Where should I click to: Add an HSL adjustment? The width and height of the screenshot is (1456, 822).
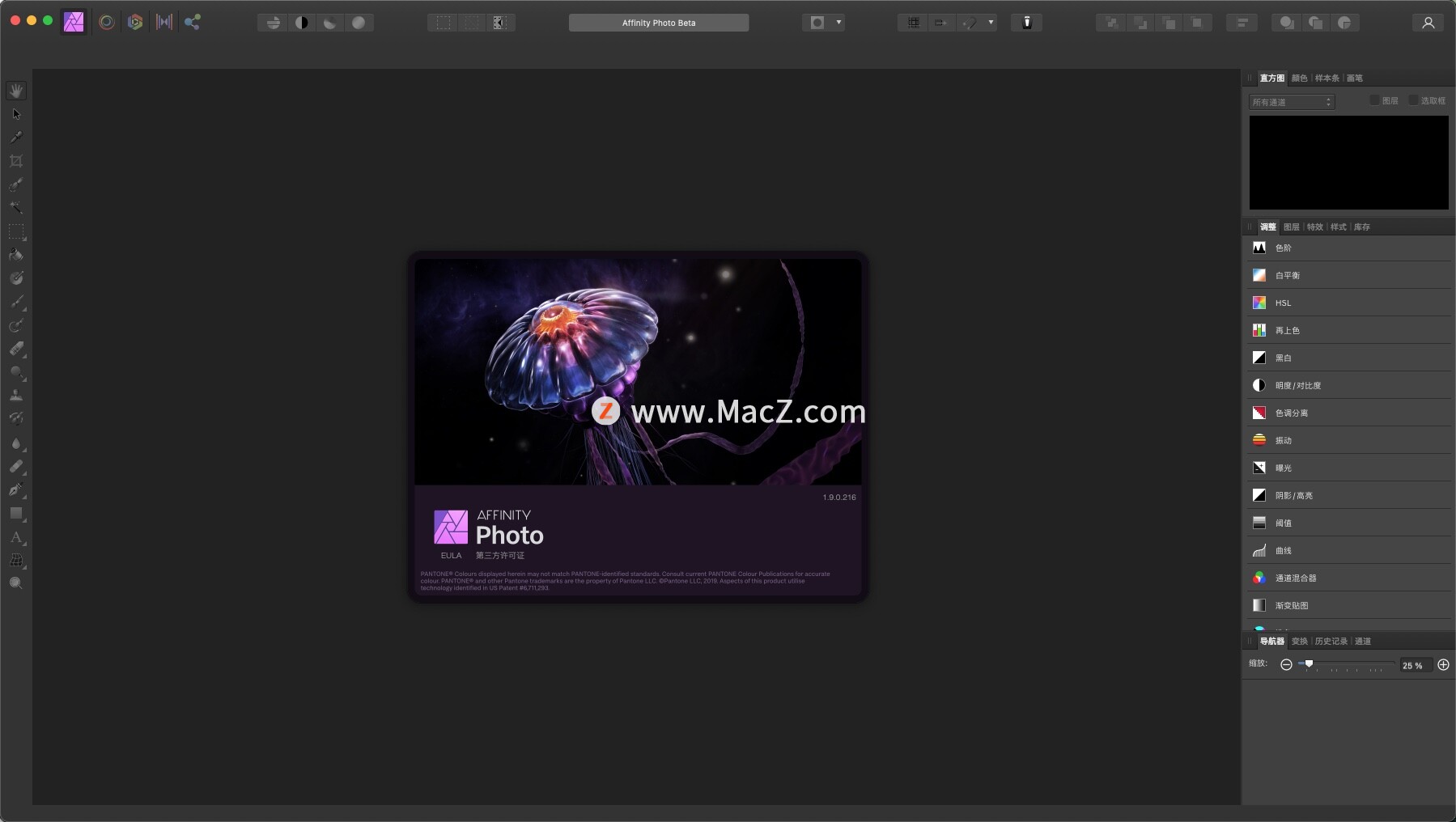[1348, 303]
